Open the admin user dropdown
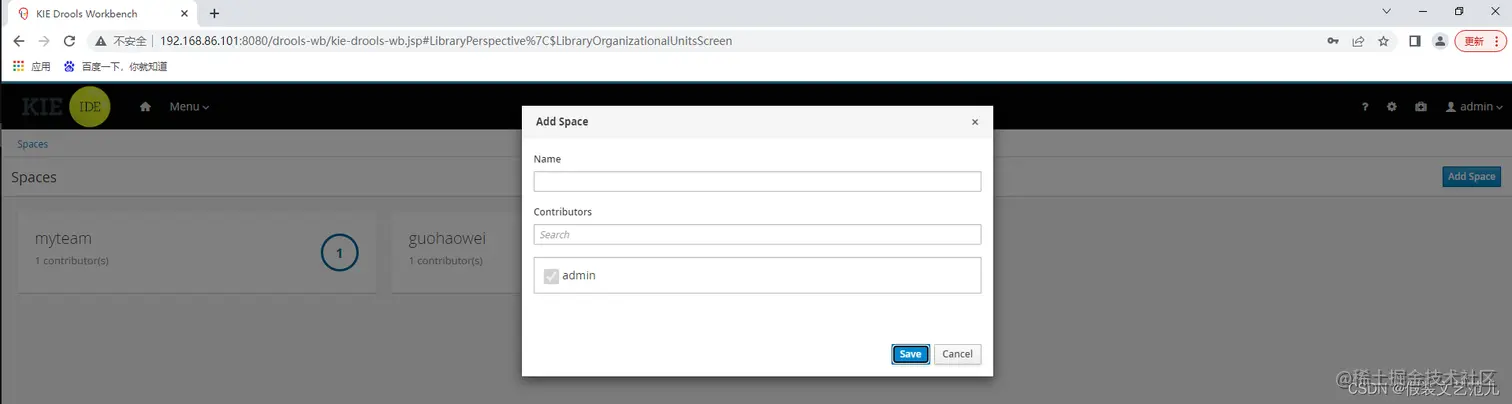Viewport: 1512px width, 404px height. (1474, 107)
